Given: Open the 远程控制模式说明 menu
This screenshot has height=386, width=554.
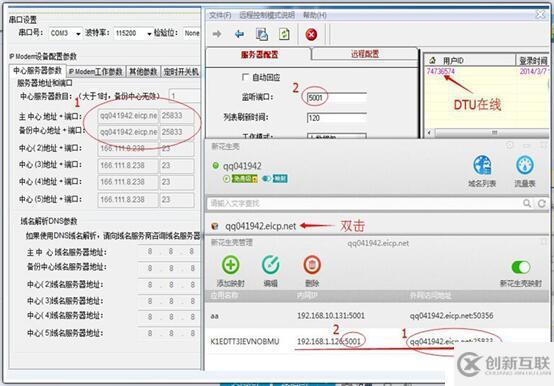Looking at the screenshot, I should (267, 15).
